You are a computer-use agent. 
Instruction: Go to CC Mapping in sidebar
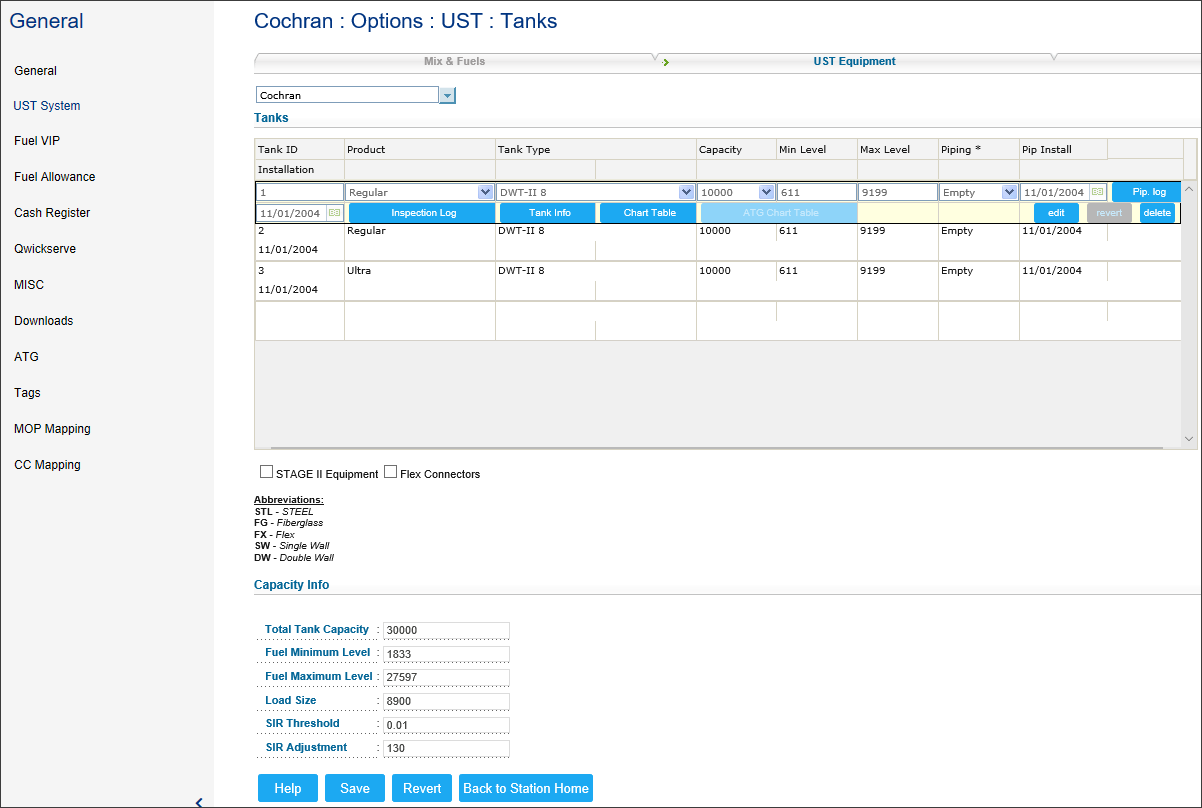pyautogui.click(x=47, y=465)
